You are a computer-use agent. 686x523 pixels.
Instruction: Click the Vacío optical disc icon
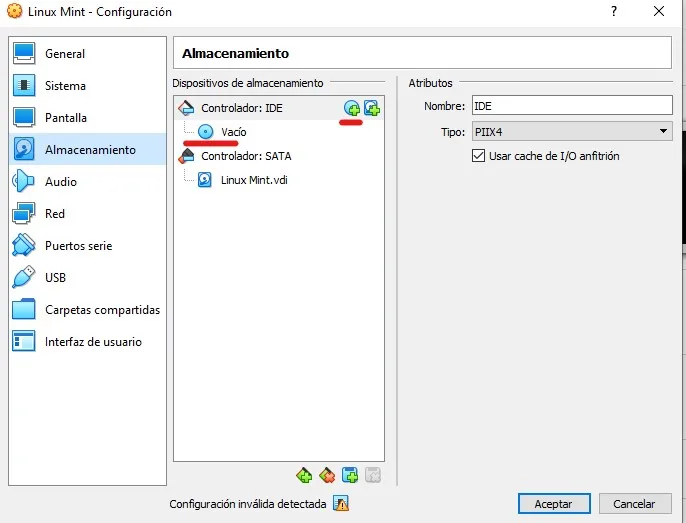point(205,131)
